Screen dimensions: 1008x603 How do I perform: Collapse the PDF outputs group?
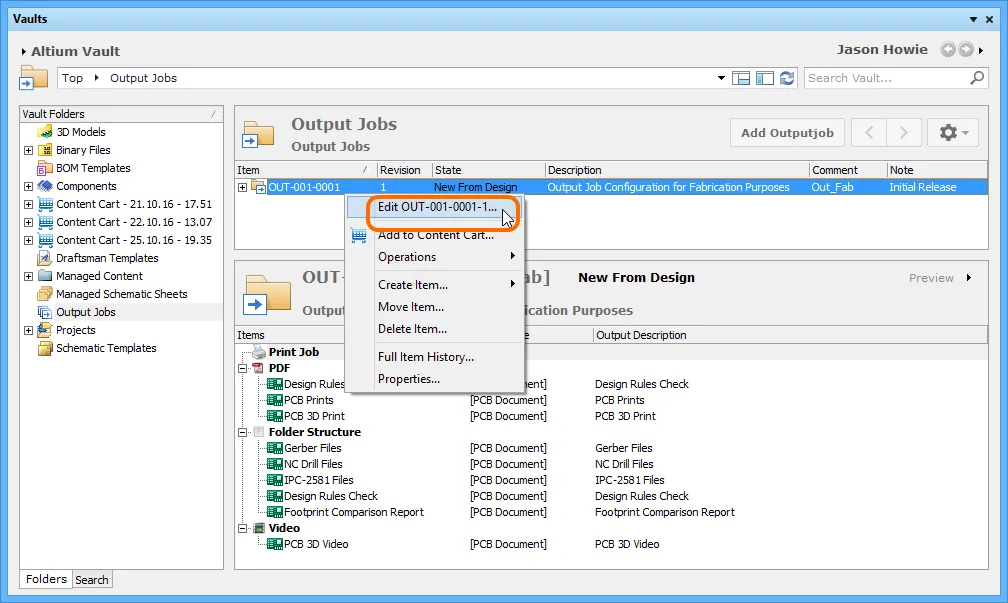(242, 368)
